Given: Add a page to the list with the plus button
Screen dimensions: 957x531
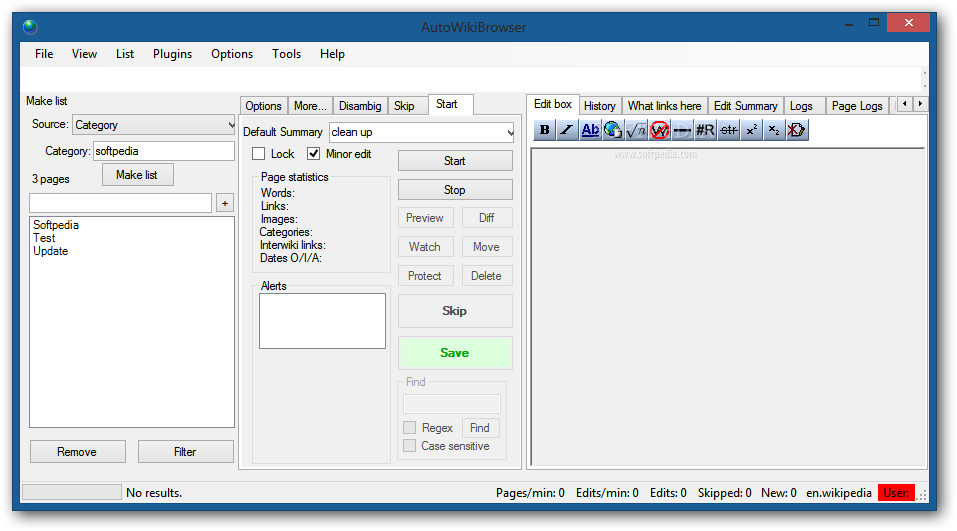Looking at the screenshot, I should click(225, 203).
